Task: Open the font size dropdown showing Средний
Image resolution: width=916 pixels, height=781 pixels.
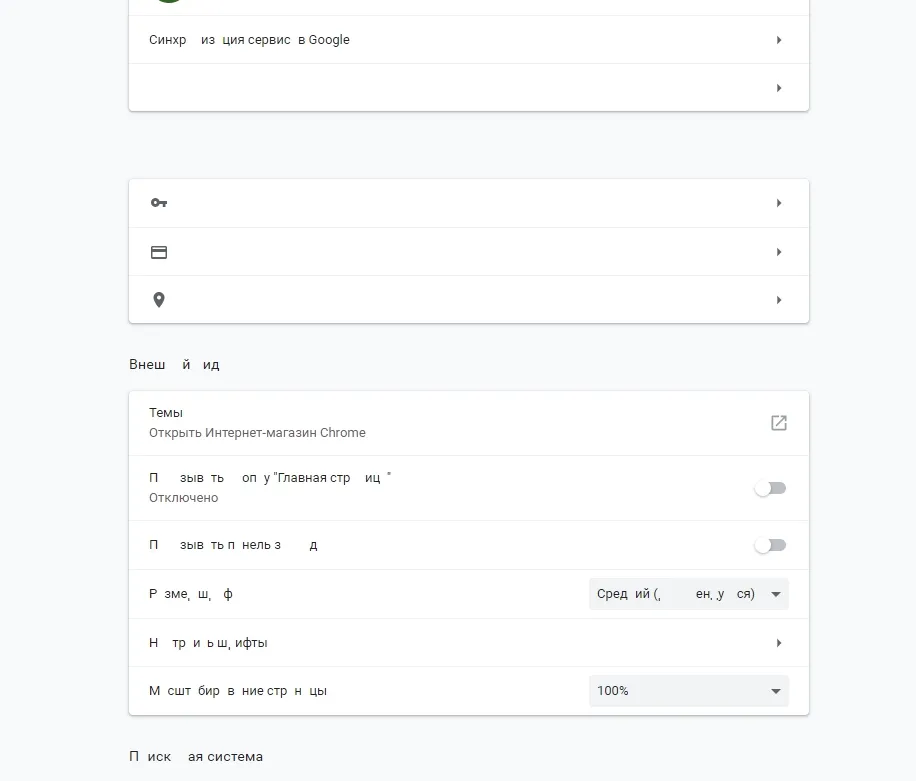Action: pos(689,594)
